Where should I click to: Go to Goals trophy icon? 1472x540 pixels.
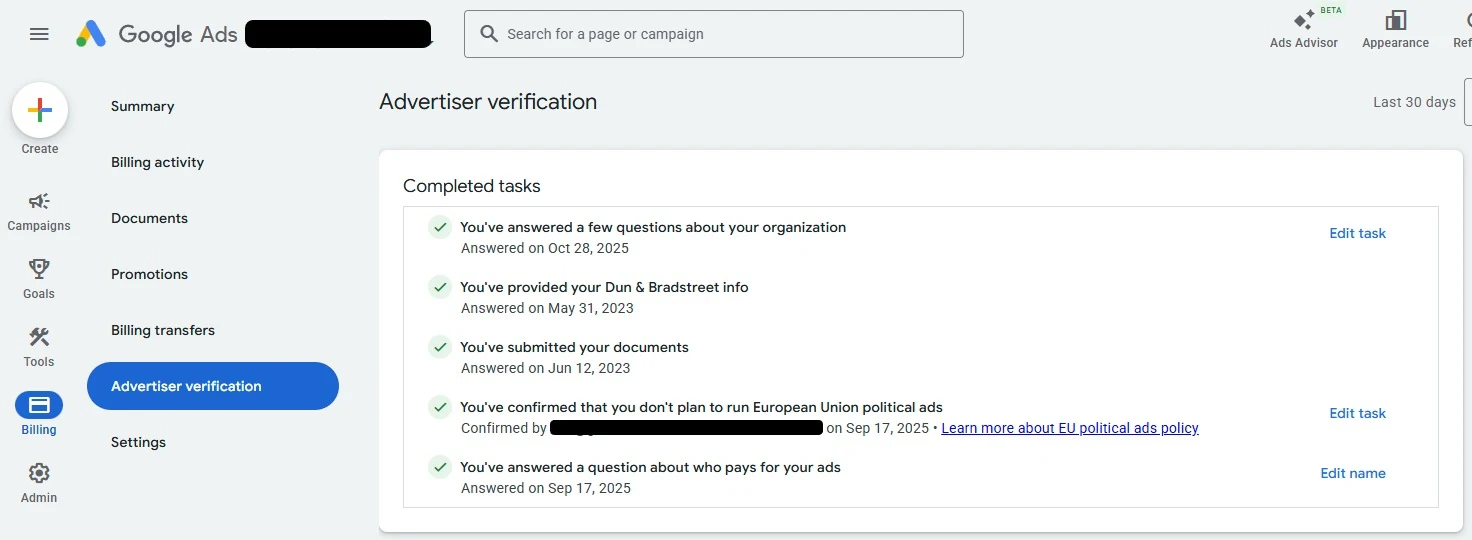[39, 269]
